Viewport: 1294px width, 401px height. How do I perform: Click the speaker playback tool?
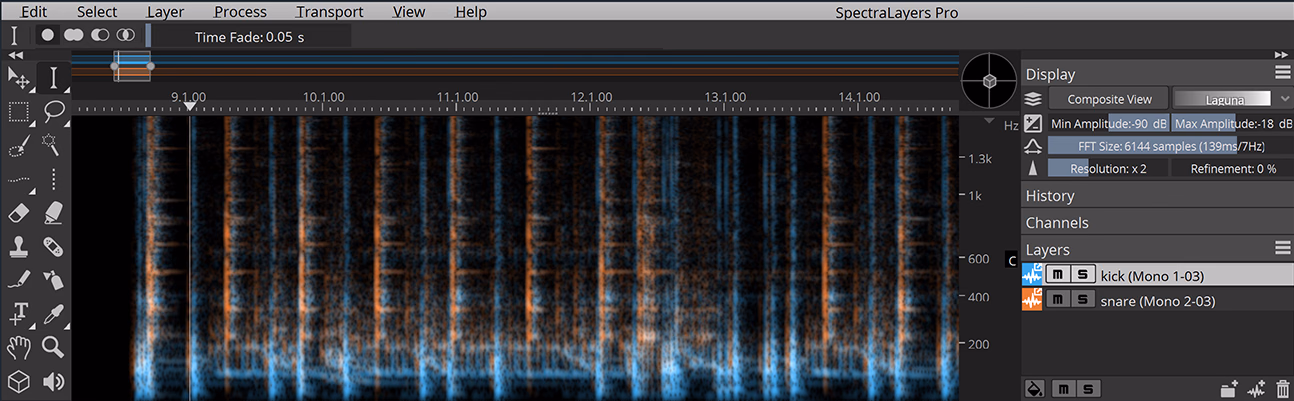click(x=53, y=381)
